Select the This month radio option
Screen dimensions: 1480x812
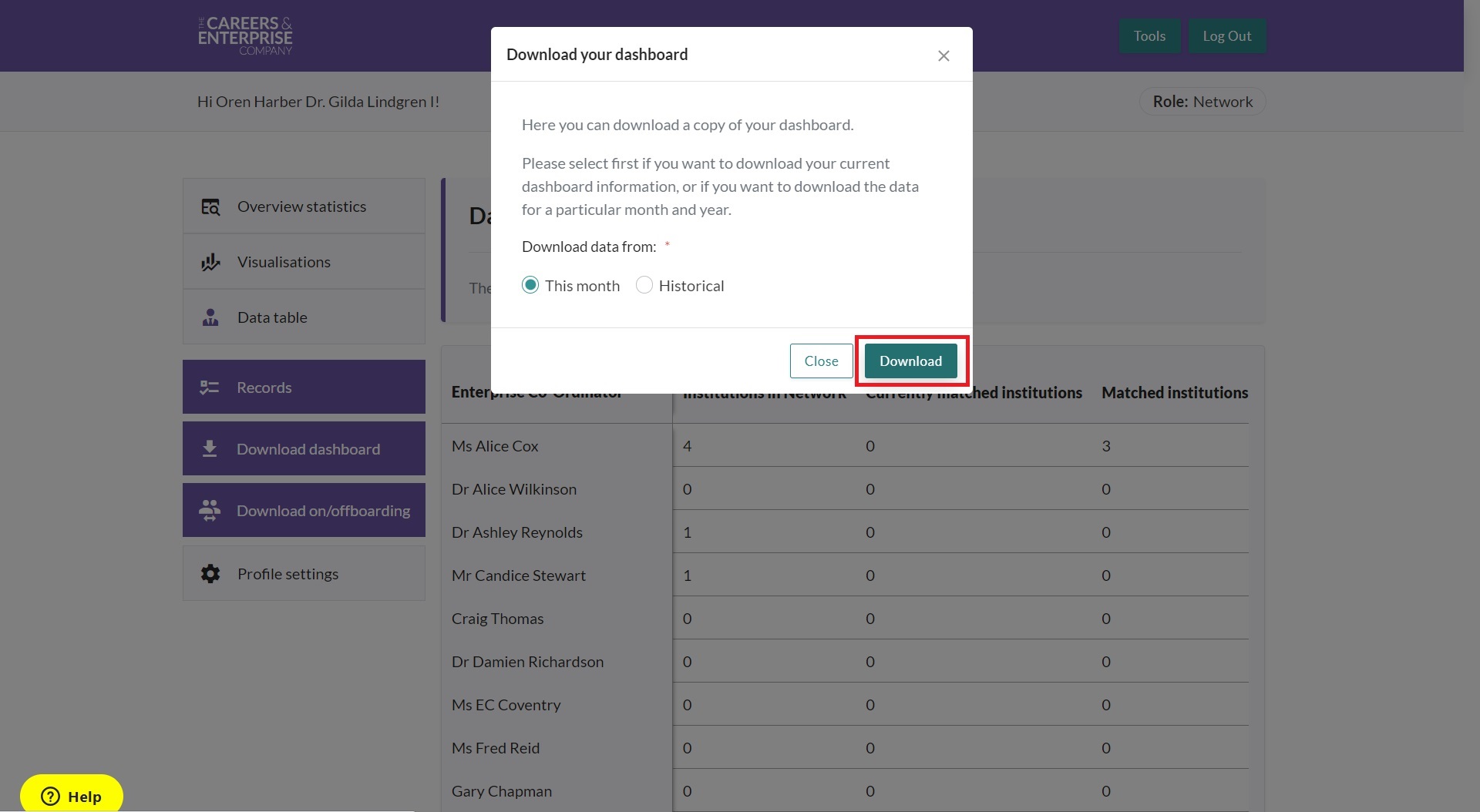(x=530, y=285)
